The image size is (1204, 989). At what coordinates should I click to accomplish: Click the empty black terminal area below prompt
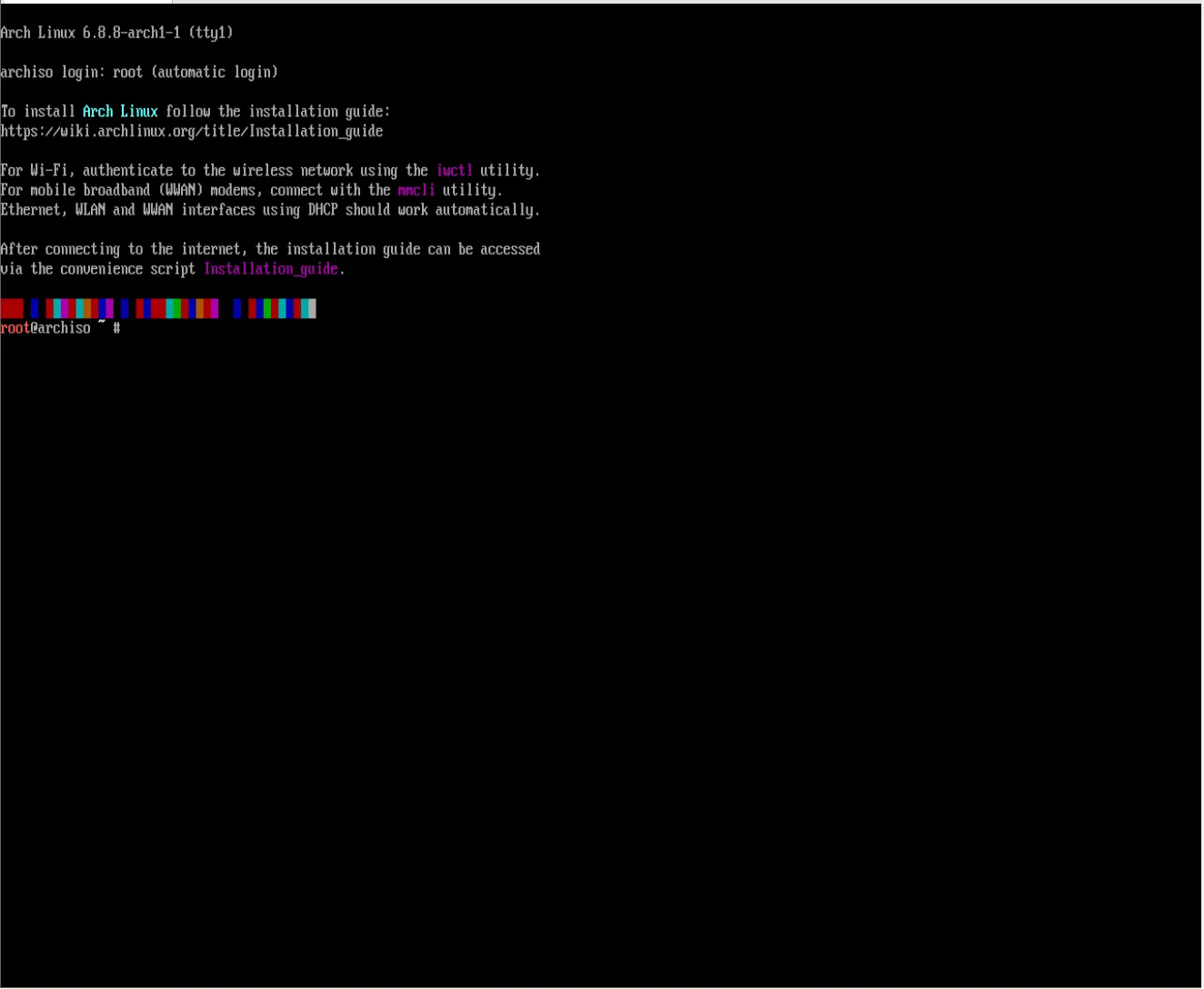[600, 636]
